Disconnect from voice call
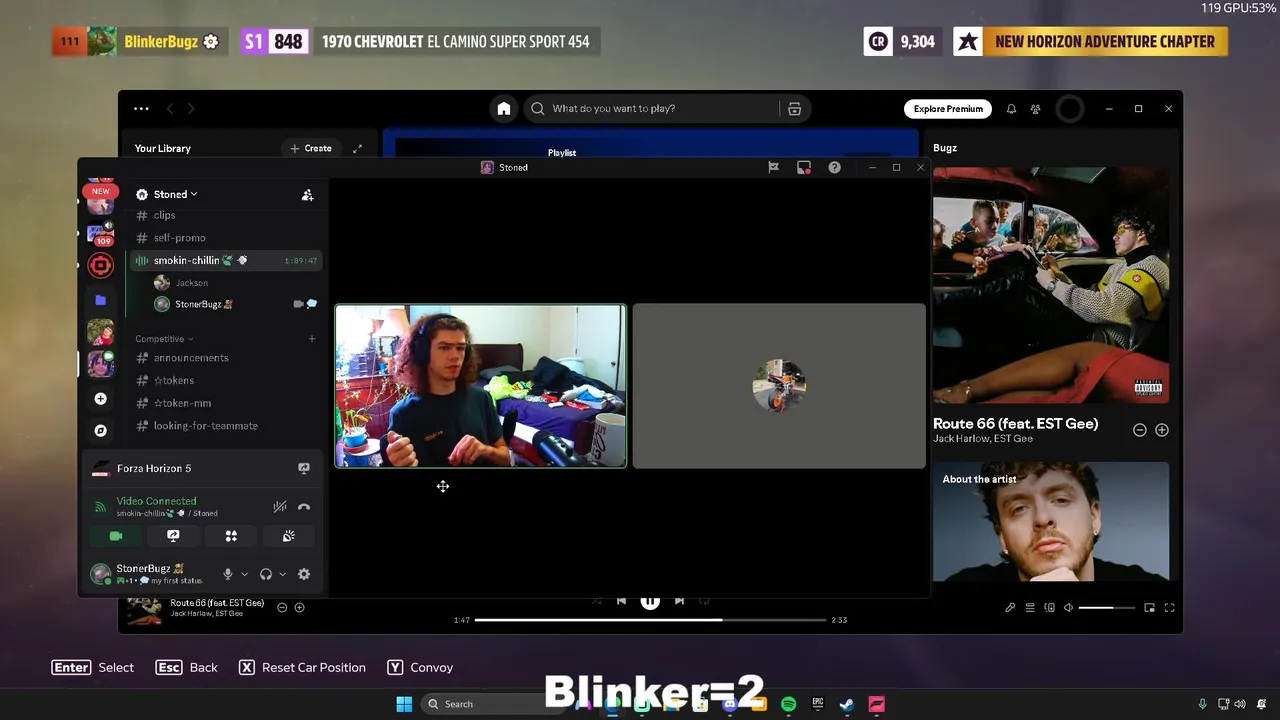This screenshot has height=720, width=1280. click(304, 507)
